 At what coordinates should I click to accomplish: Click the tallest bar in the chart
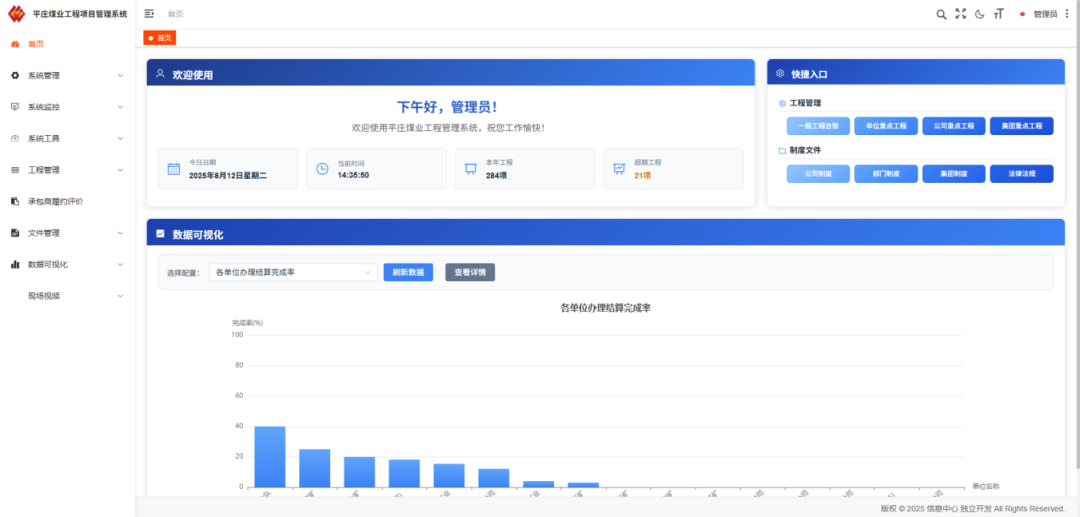coord(270,456)
